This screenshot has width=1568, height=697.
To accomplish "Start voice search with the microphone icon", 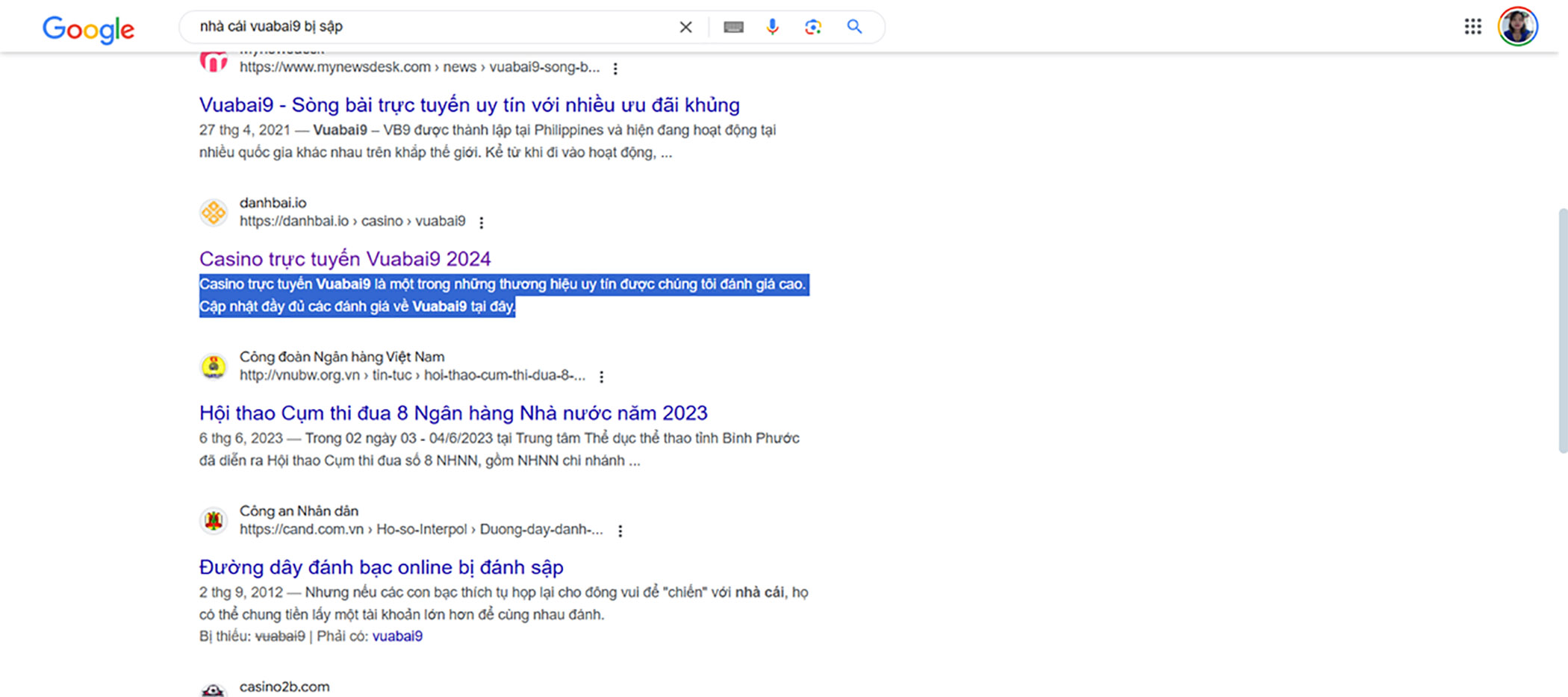I will pos(772,28).
